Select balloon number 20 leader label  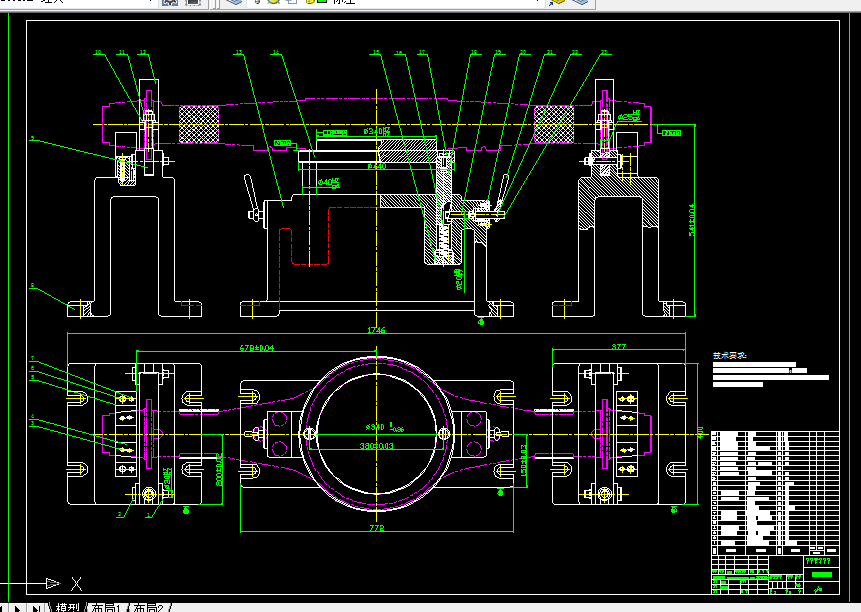coord(523,52)
